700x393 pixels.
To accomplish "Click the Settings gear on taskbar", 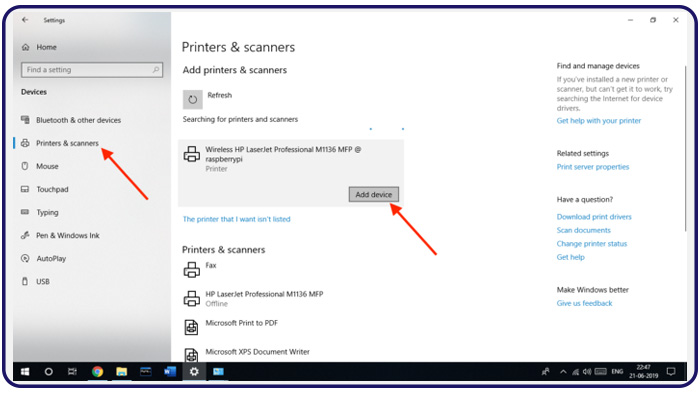I will tap(194, 372).
